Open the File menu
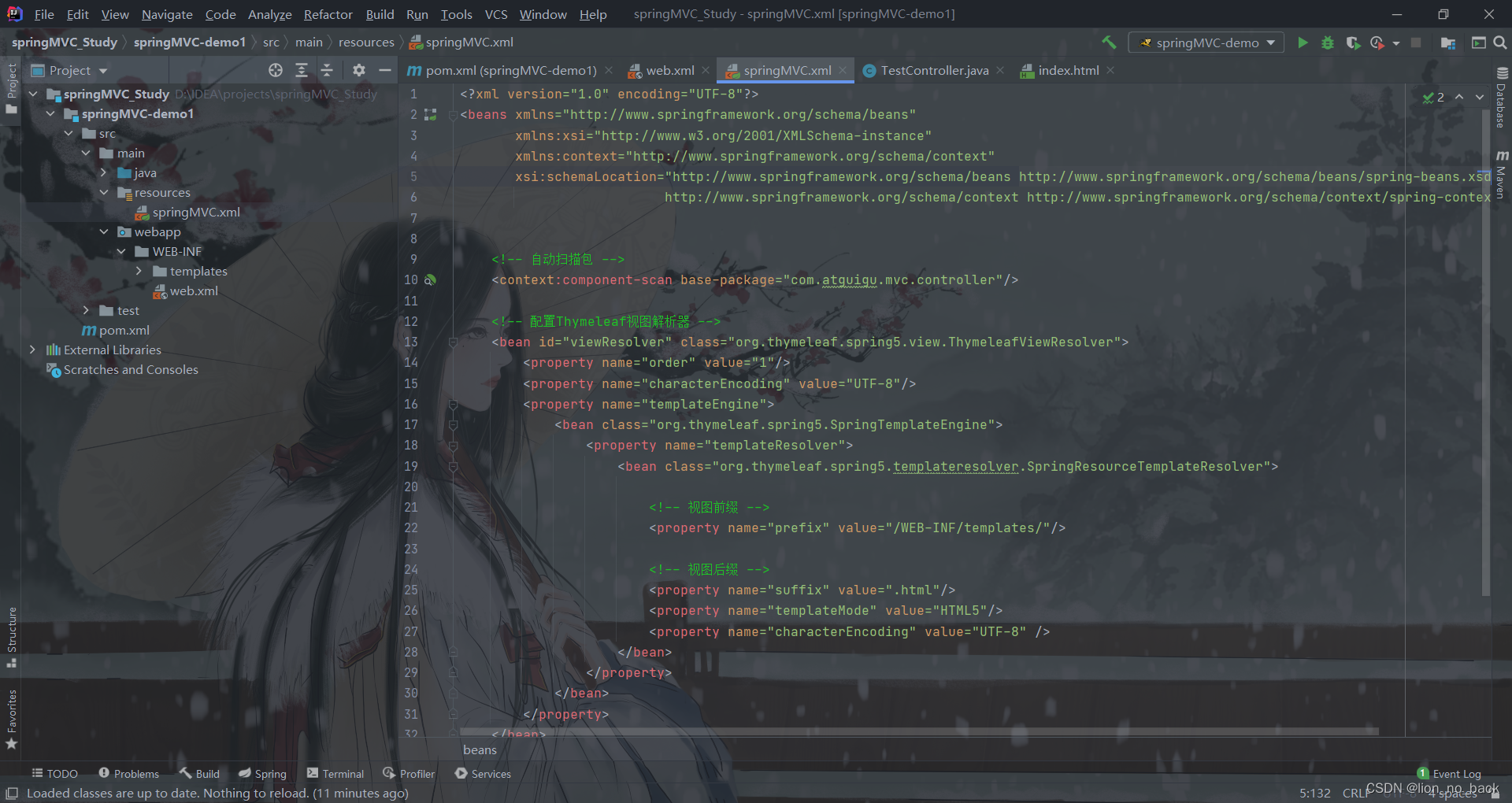This screenshot has width=1512, height=803. tap(44, 14)
